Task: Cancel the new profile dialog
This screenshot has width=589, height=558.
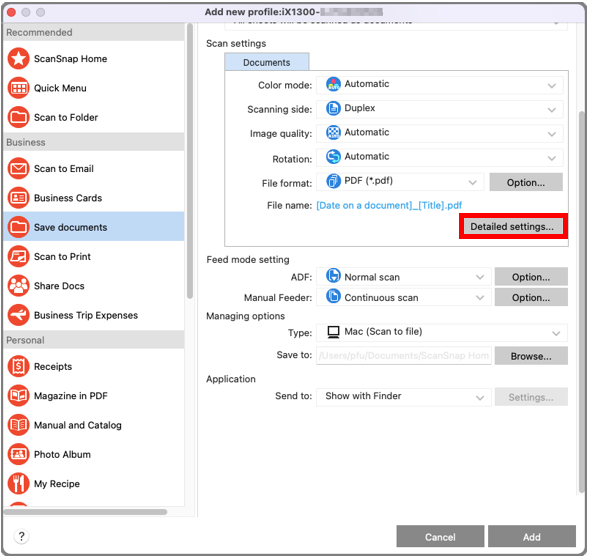Action: tap(440, 537)
